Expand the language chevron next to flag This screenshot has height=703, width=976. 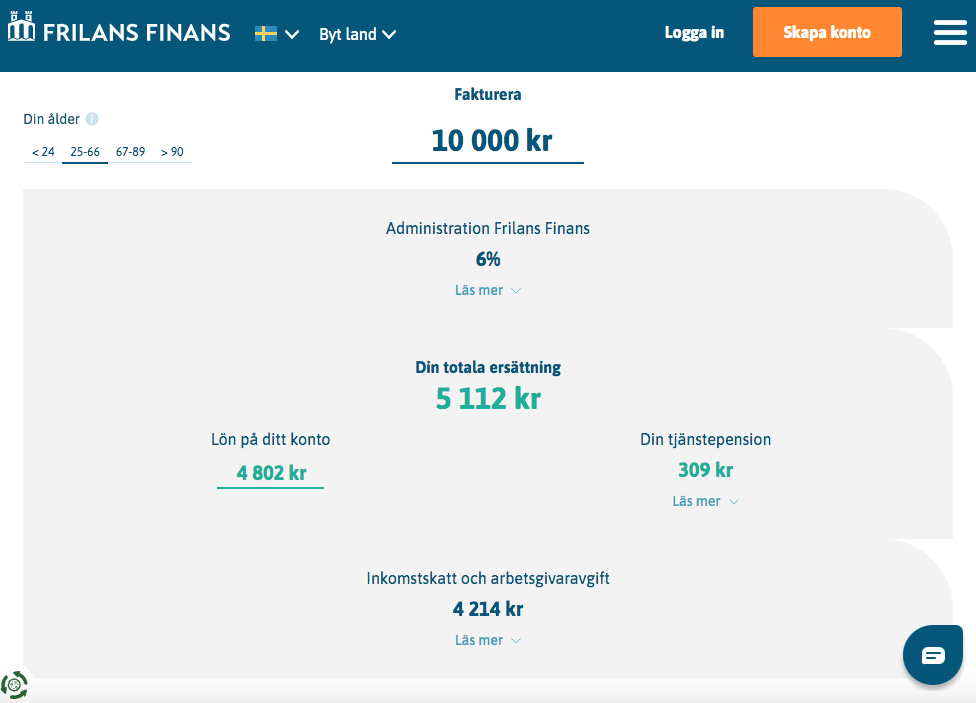(292, 34)
